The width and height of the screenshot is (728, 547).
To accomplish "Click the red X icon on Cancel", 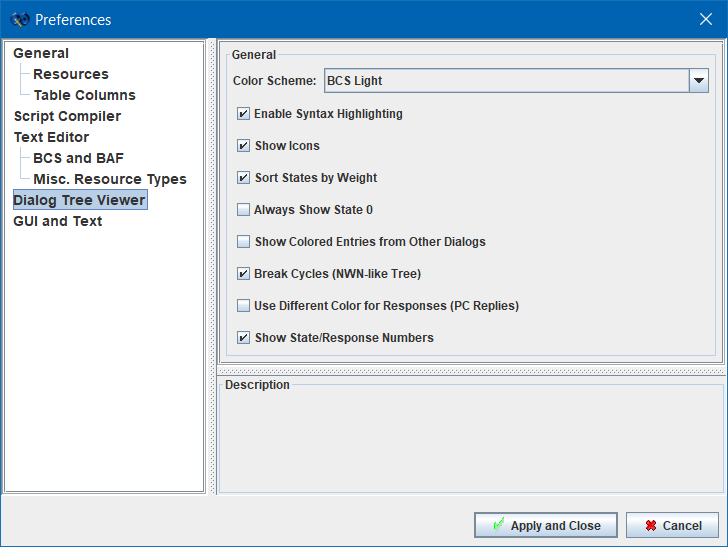I will click(x=651, y=525).
